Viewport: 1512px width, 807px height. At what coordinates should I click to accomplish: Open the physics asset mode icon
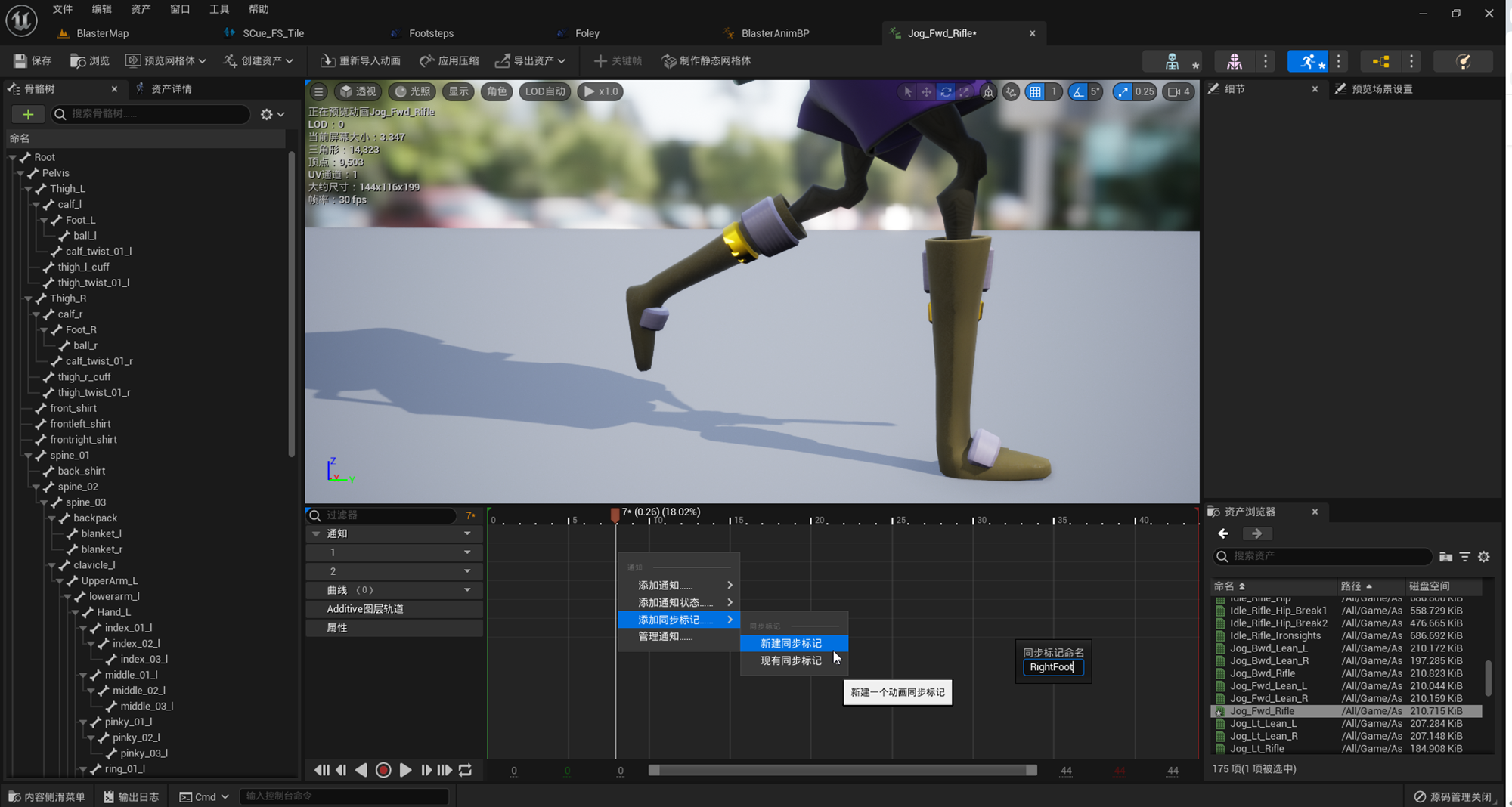(x=1464, y=61)
